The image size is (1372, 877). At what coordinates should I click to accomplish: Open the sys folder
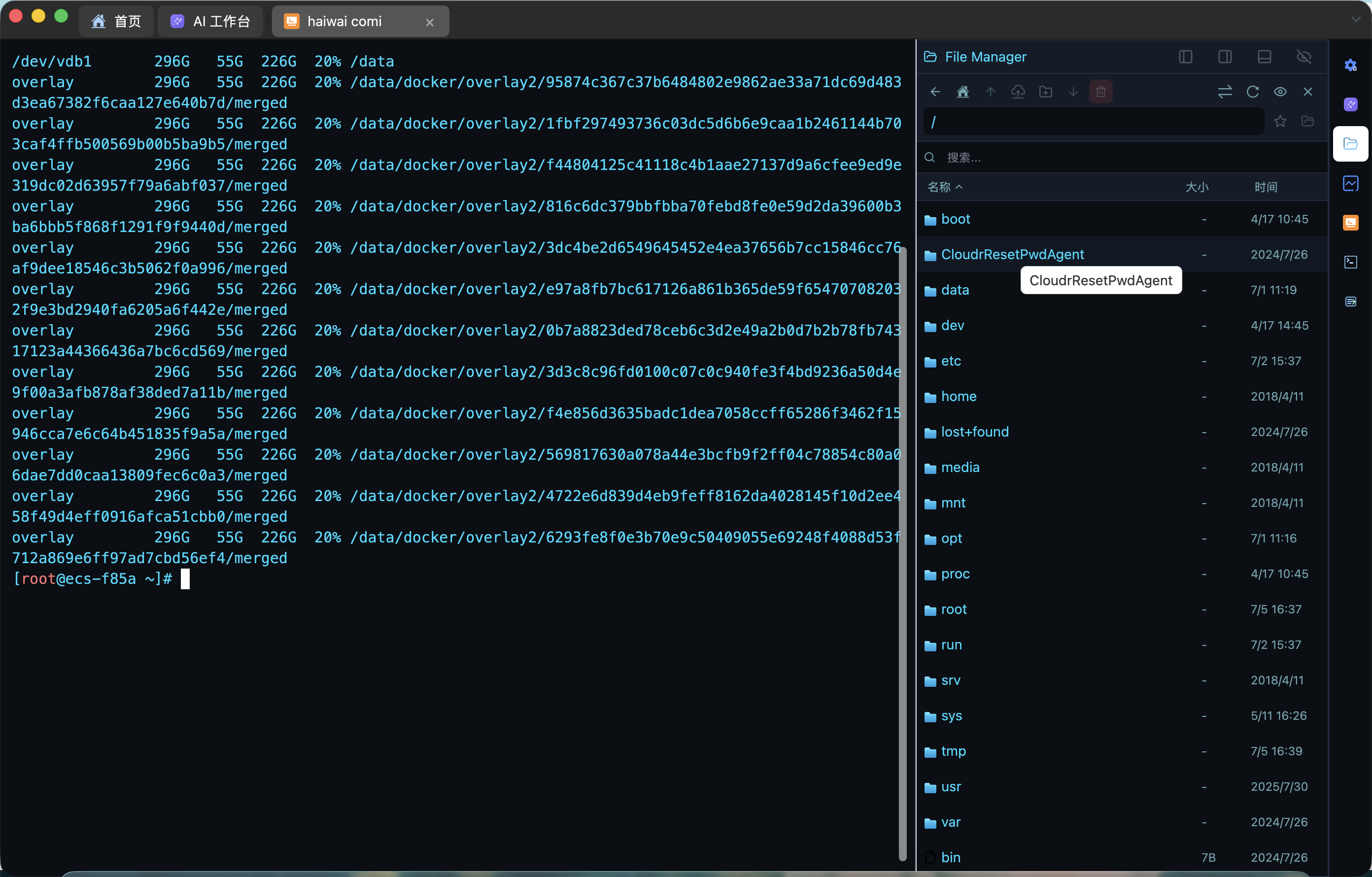click(1123, 716)
